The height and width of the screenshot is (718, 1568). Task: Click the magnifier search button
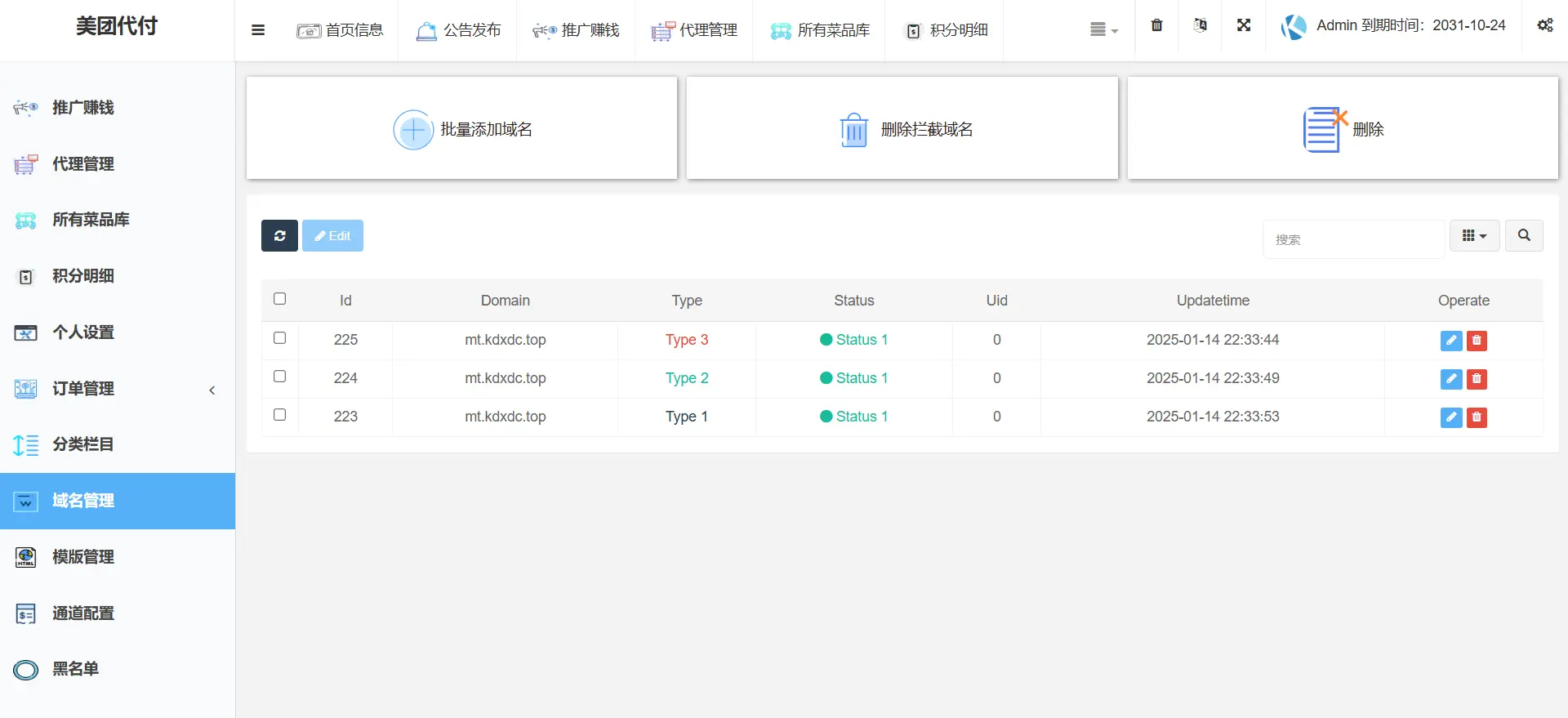point(1524,236)
